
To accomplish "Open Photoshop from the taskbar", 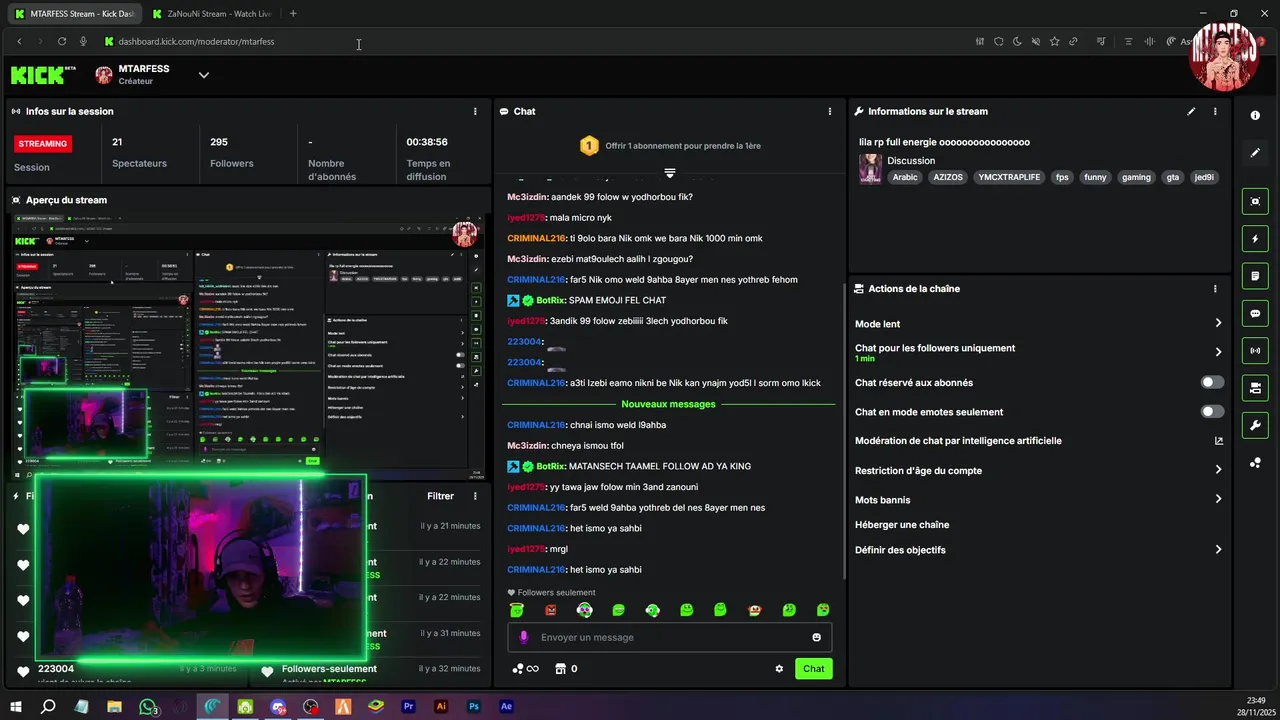I will [474, 706].
